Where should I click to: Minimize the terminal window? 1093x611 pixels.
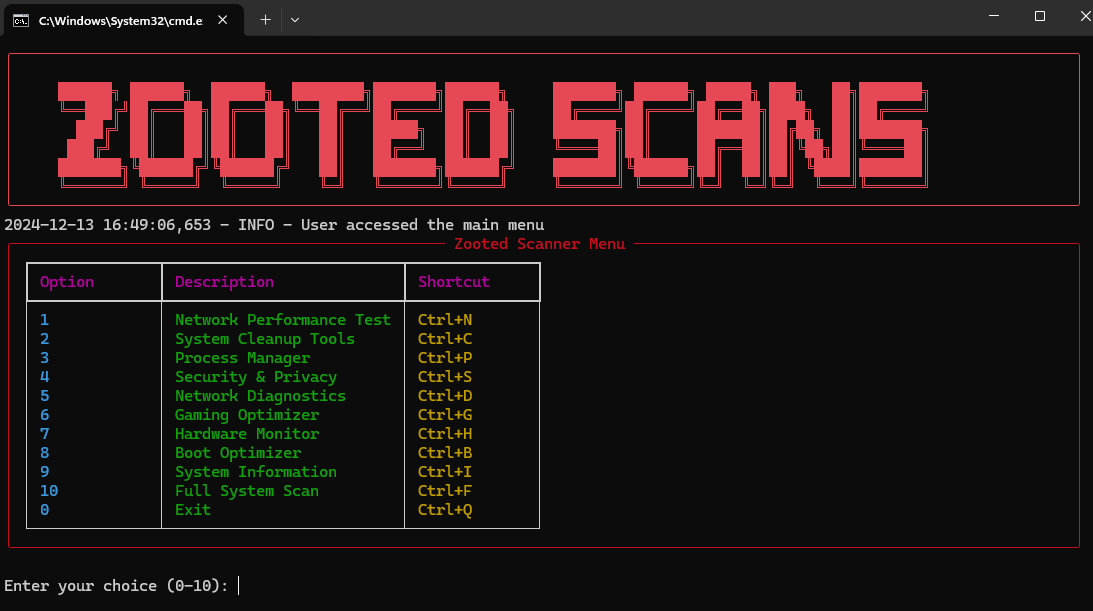[994, 17]
